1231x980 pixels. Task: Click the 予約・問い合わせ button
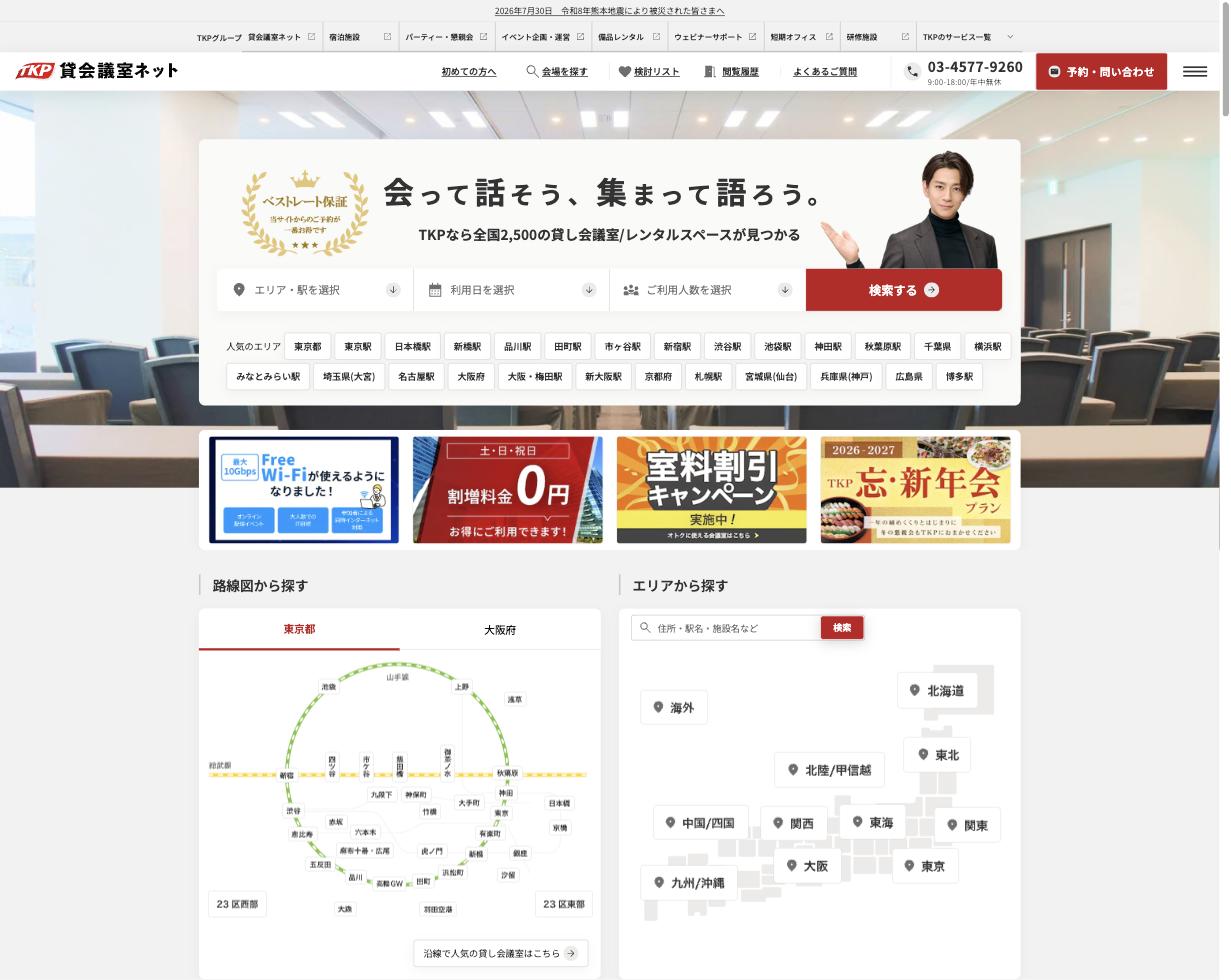(1101, 72)
